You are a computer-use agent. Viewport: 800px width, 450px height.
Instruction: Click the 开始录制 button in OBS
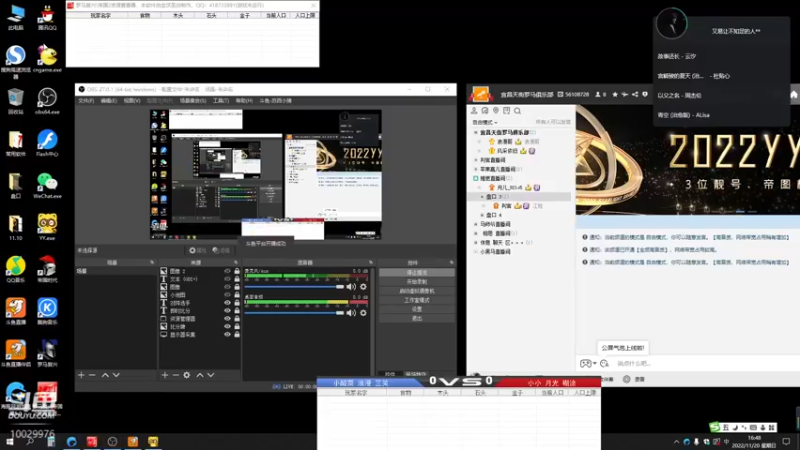coord(417,282)
